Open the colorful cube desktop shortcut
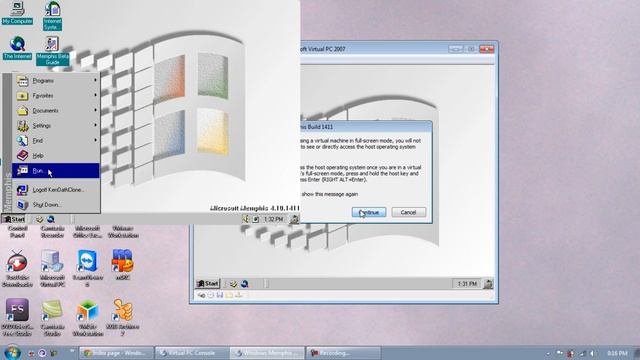 (87, 317)
